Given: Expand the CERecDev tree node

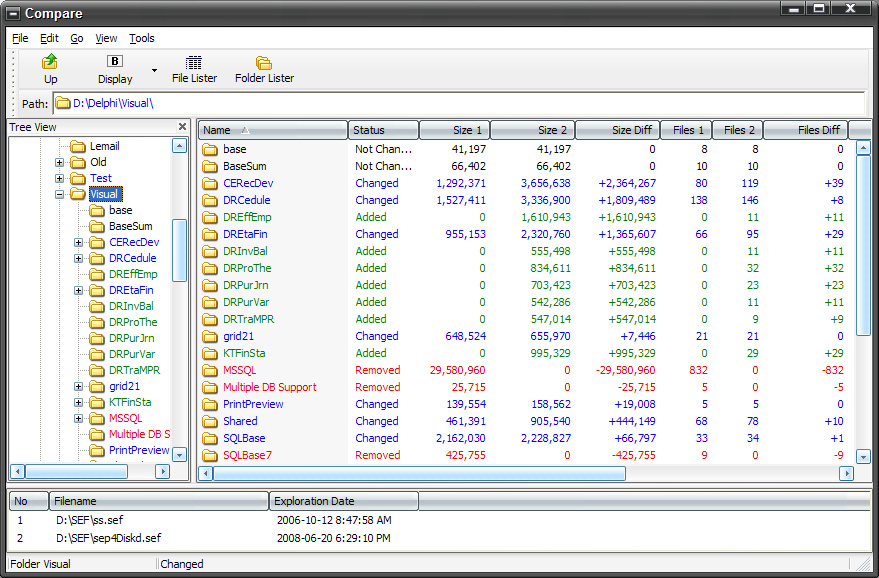Looking at the screenshot, I should 79,242.
